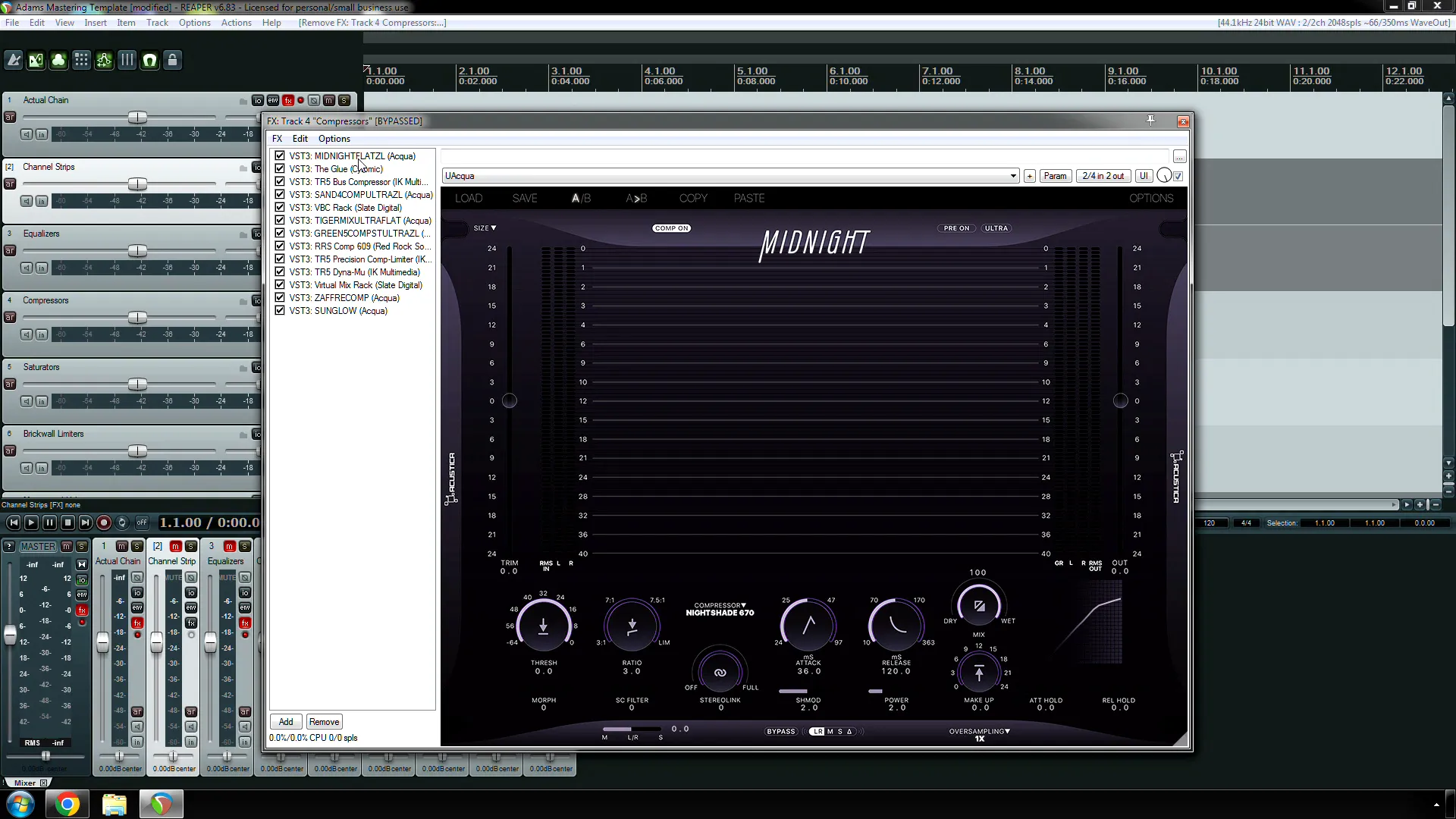This screenshot has width=1456, height=819.
Task: Open the 2/4 in 2 out pin connector
Action: [1103, 176]
